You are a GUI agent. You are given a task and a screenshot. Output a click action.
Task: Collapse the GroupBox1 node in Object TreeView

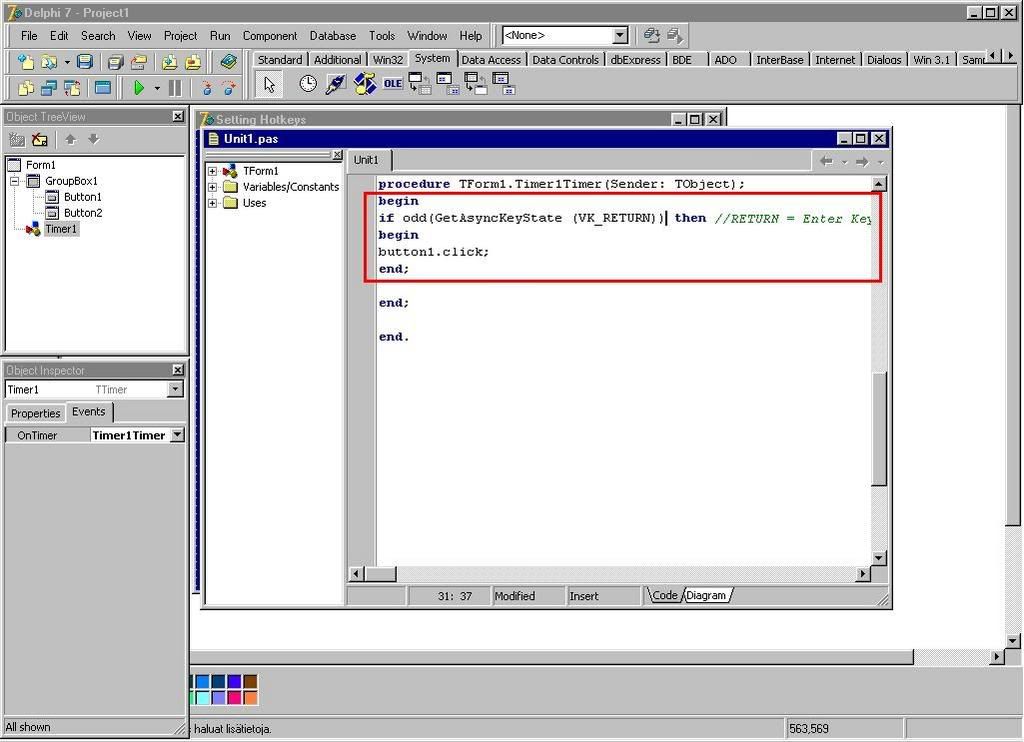(15, 181)
